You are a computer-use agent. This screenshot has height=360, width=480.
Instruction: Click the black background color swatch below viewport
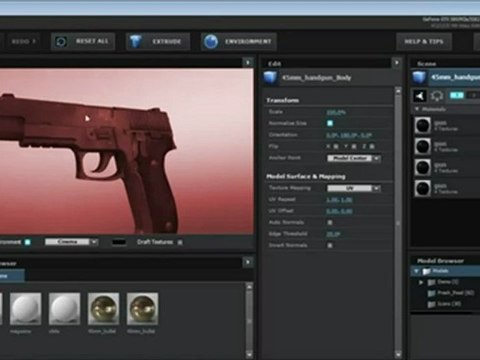coord(119,242)
